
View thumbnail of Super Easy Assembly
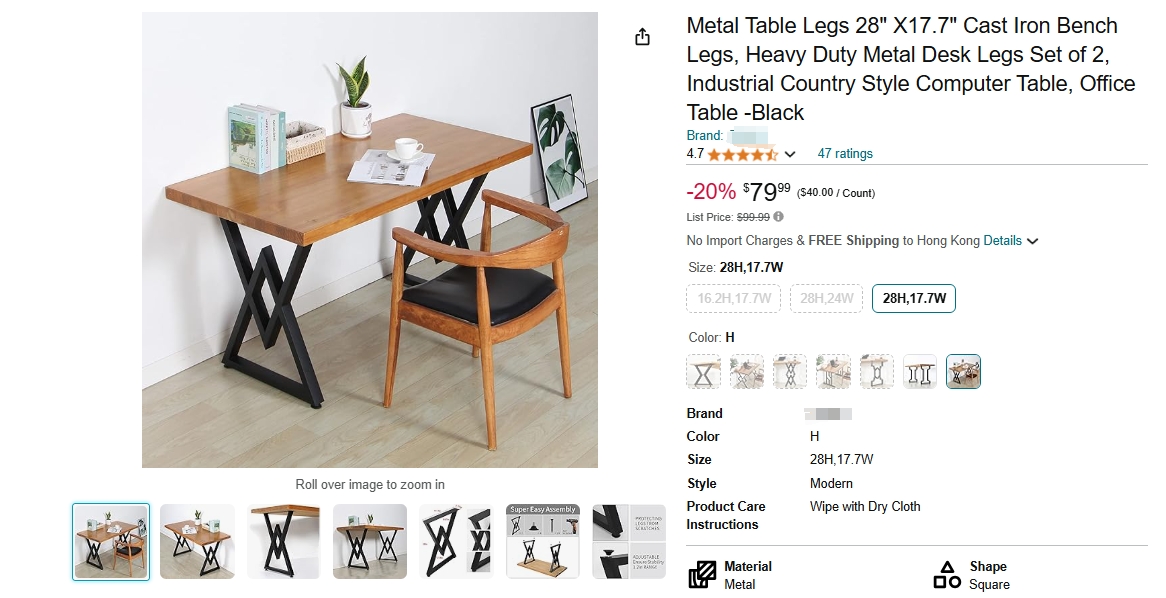coord(543,541)
